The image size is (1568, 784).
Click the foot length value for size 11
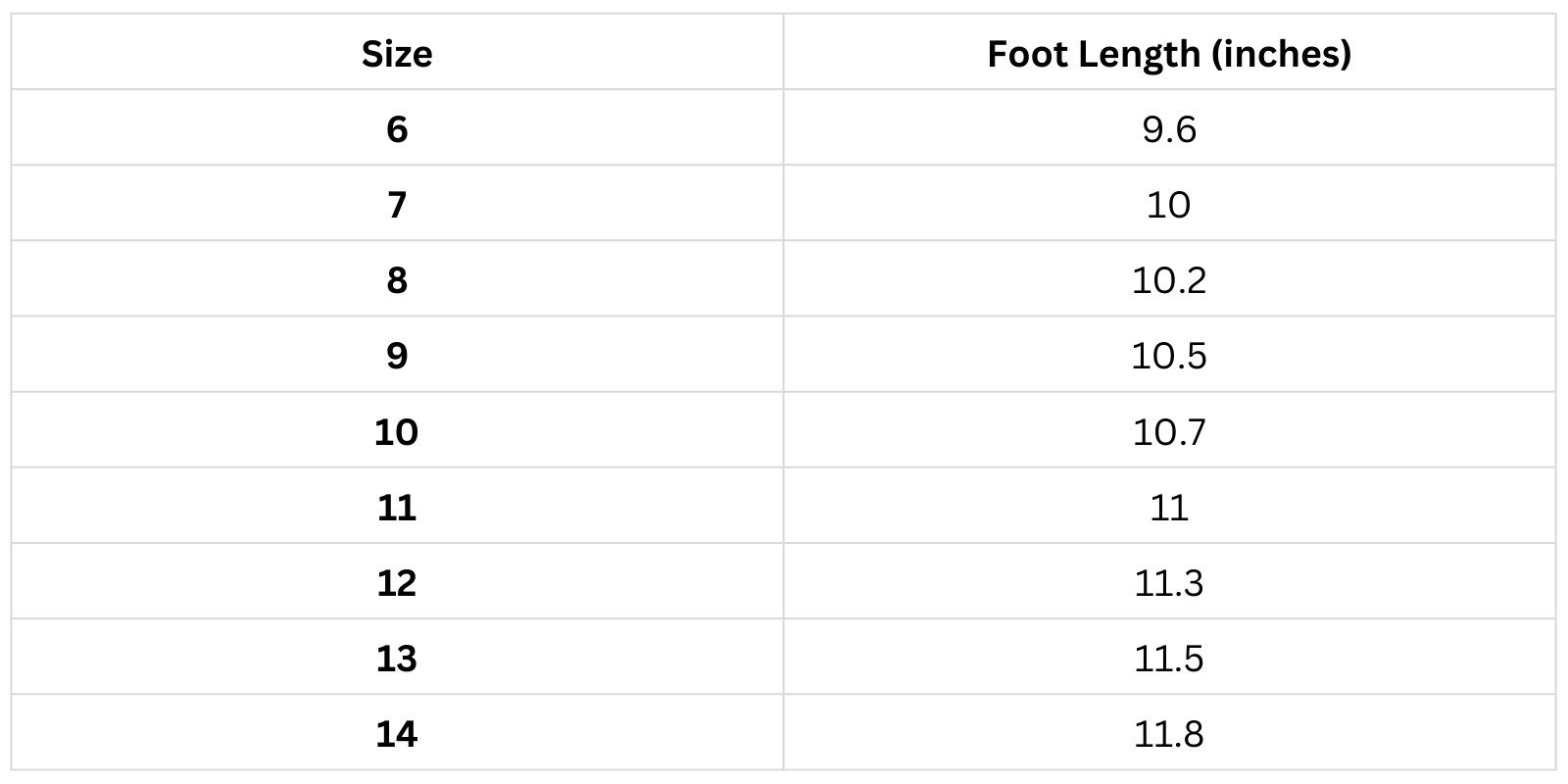[x=1169, y=508]
